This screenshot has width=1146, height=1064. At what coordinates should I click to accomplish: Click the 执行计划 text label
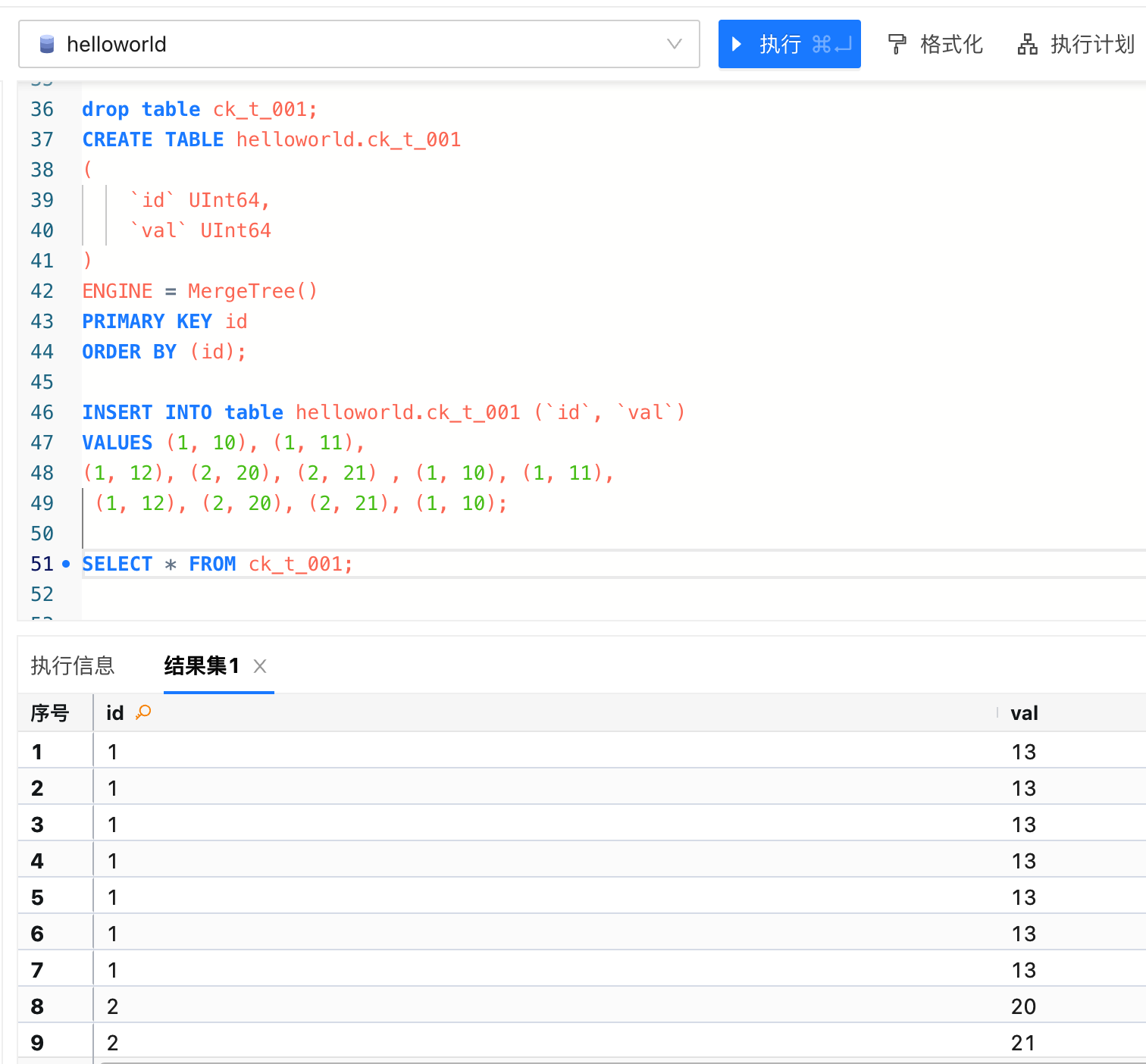click(1091, 44)
